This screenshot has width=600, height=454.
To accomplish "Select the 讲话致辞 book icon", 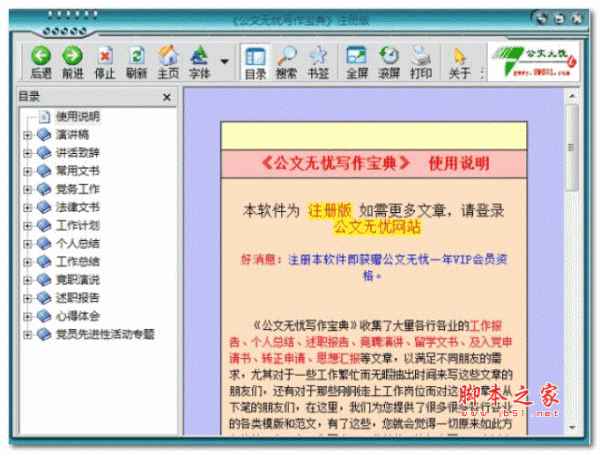I will tap(44, 153).
